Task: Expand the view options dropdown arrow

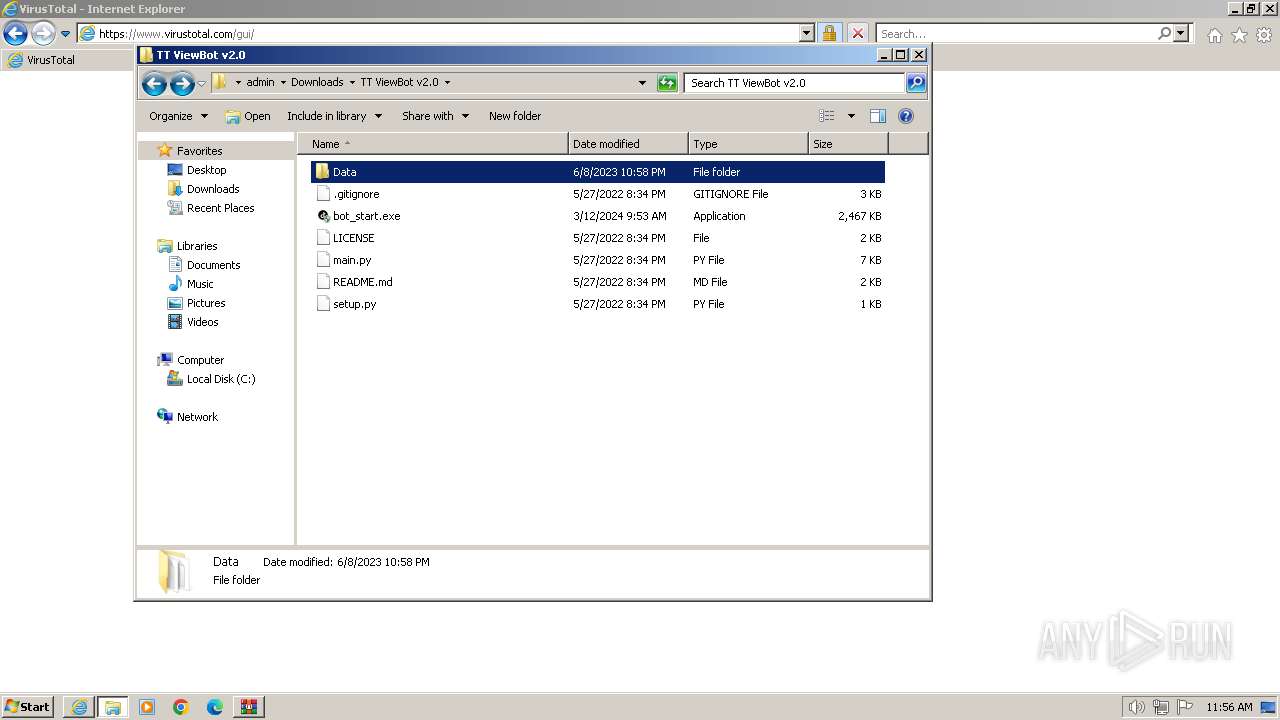Action: [851, 116]
